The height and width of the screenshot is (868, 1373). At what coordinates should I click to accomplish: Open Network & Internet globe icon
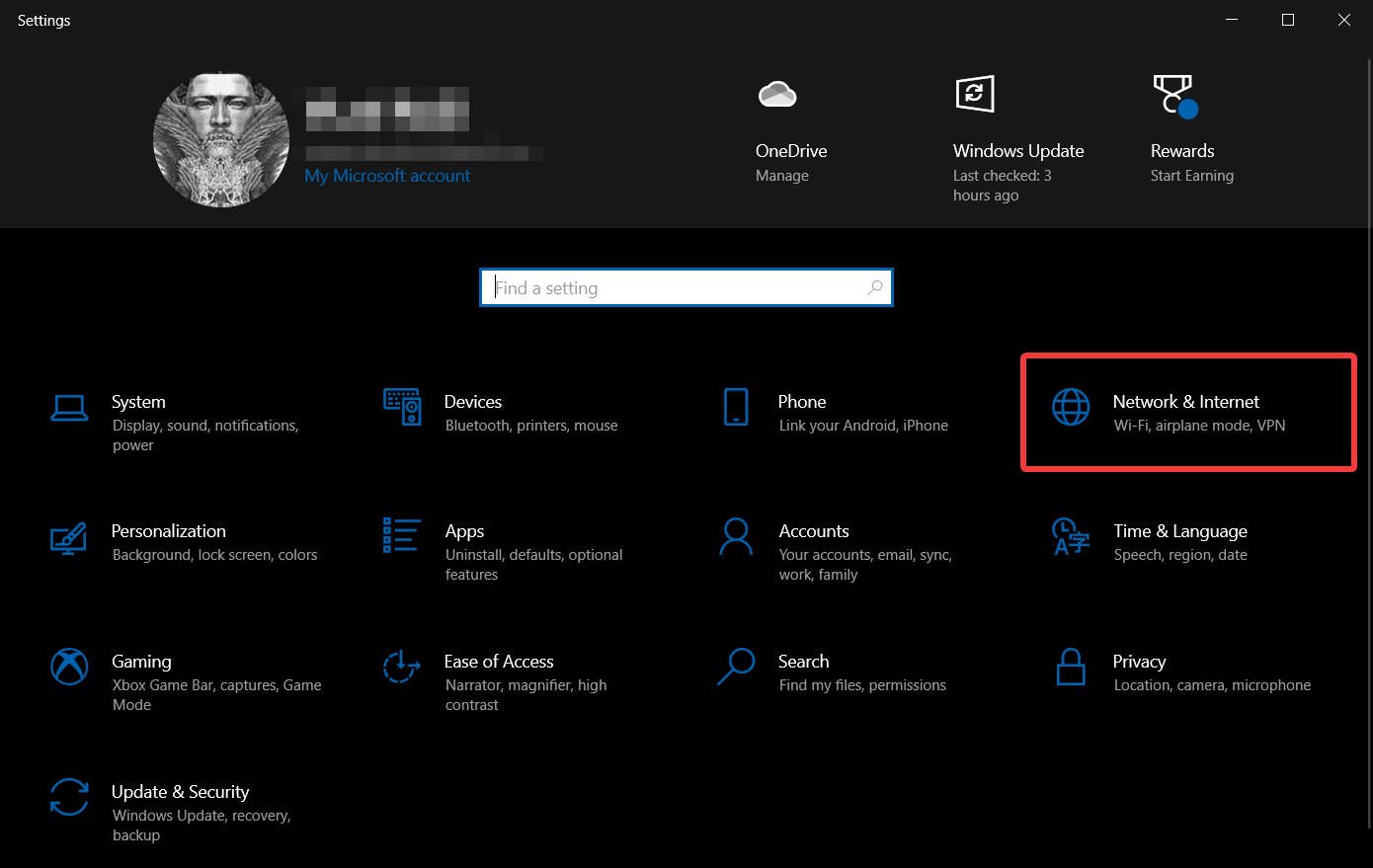point(1071,407)
